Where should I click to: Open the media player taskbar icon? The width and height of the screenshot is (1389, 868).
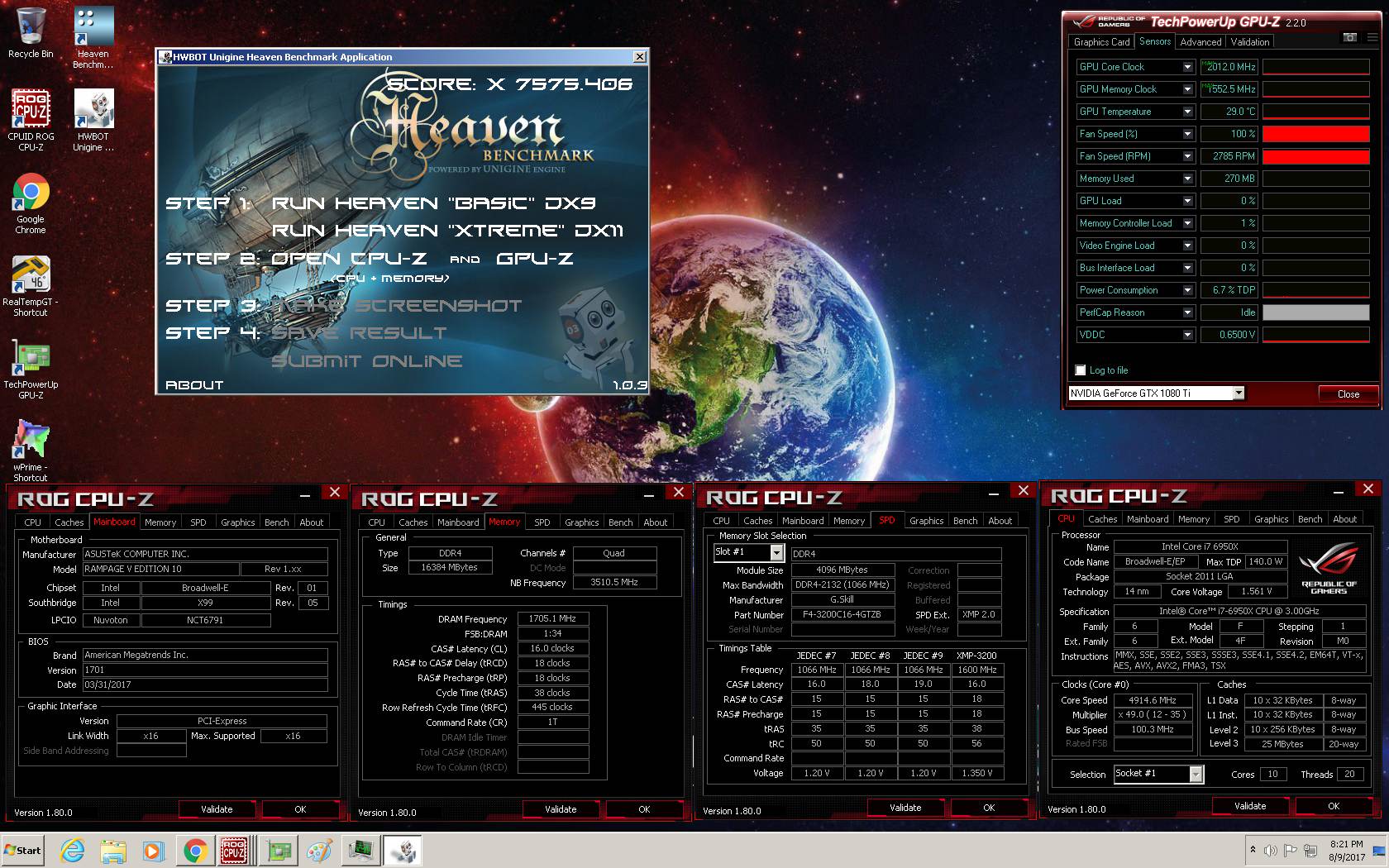[153, 851]
